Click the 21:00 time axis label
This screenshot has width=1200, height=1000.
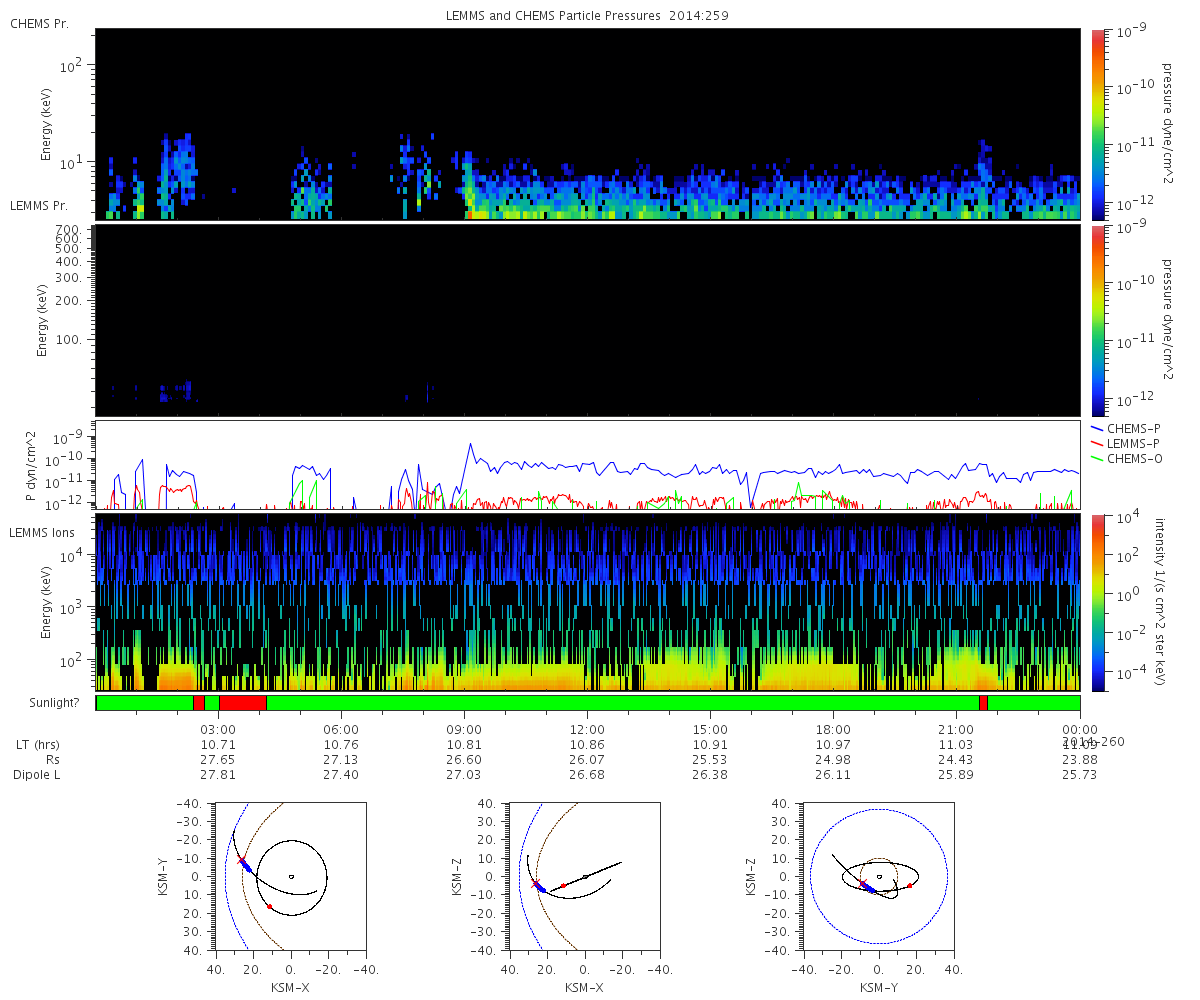tap(957, 730)
